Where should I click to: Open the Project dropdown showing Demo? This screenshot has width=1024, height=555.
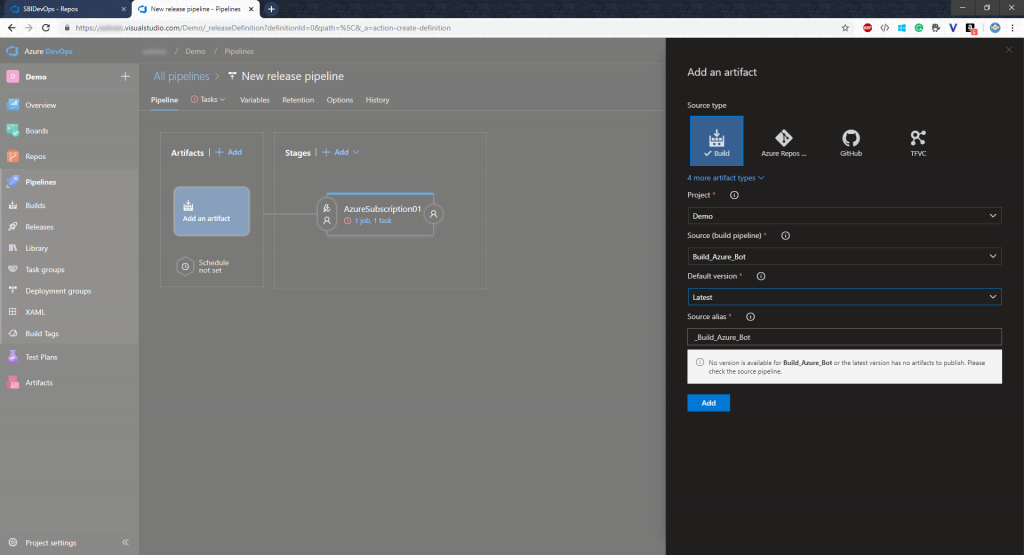point(844,215)
